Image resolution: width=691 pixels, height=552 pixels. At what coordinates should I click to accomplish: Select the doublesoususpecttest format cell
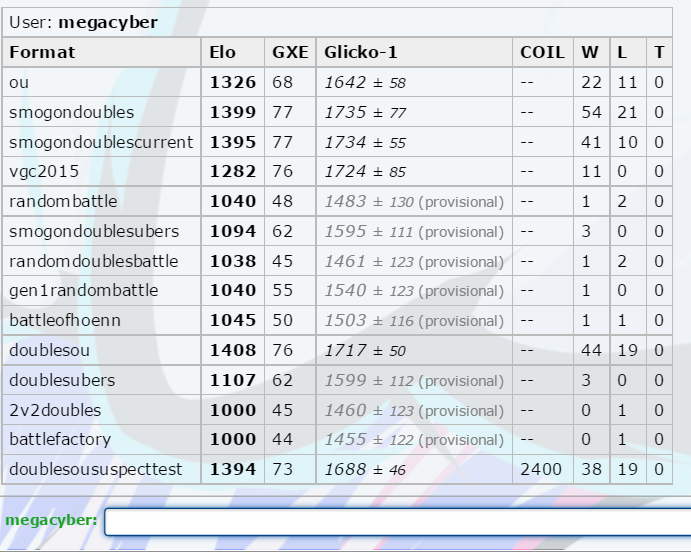click(101, 469)
